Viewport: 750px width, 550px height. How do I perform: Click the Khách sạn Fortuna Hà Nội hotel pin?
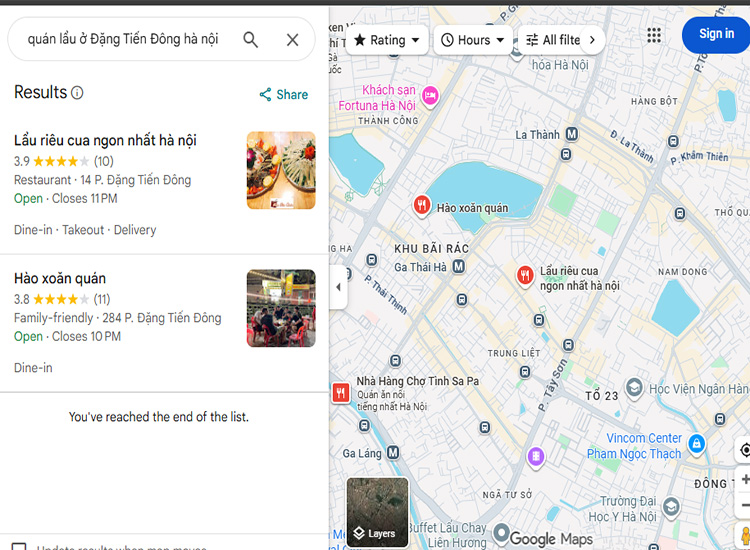click(430, 95)
